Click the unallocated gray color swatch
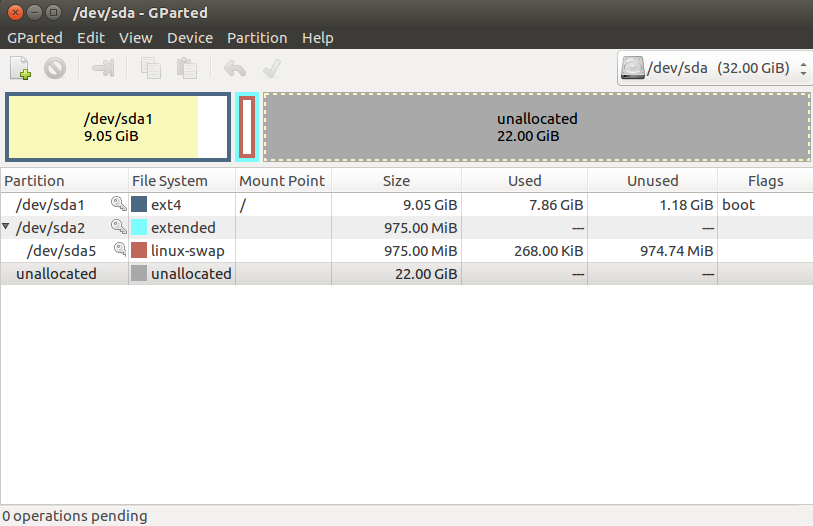 [139, 273]
